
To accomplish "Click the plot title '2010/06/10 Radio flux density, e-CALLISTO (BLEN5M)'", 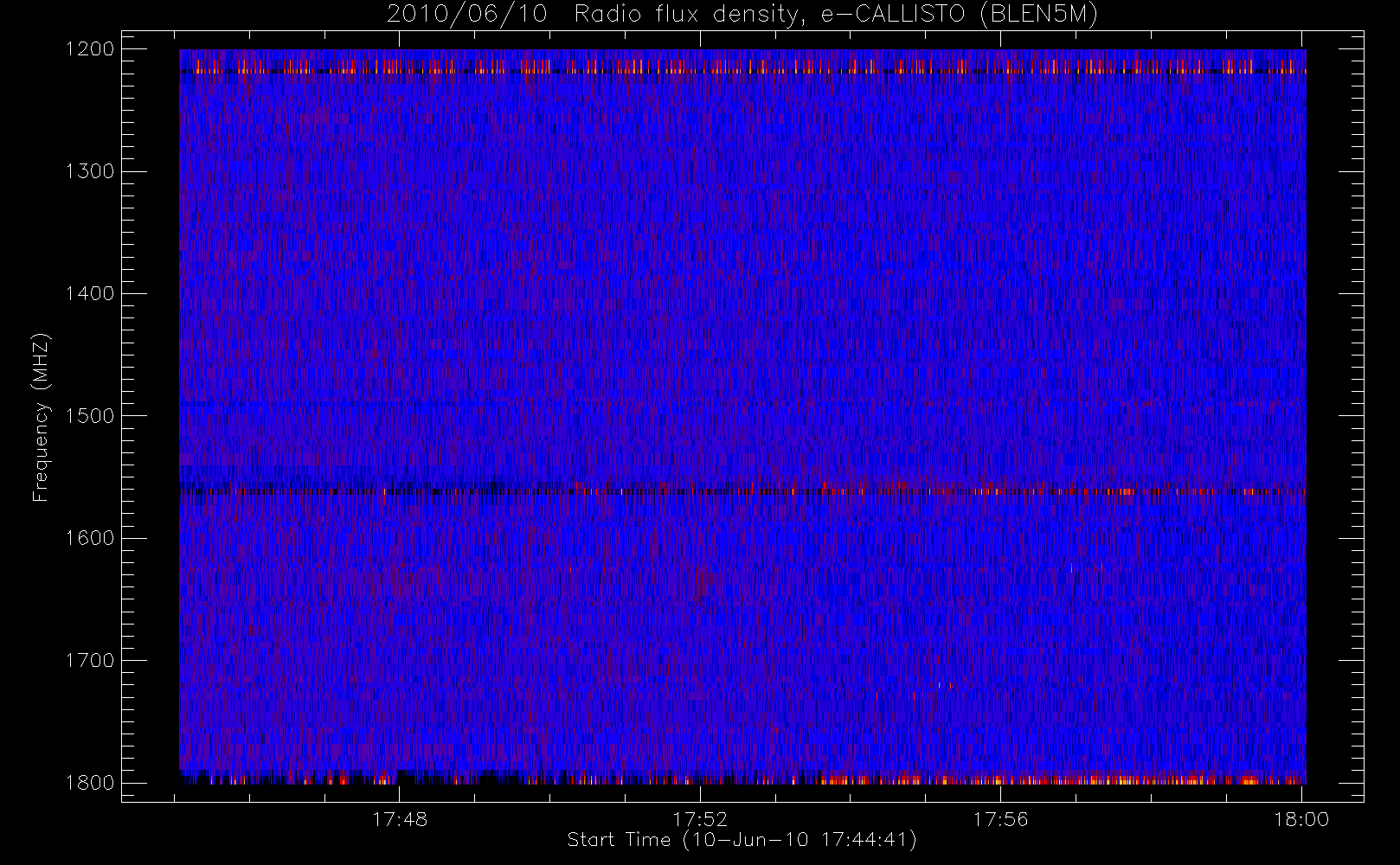I will click(742, 15).
